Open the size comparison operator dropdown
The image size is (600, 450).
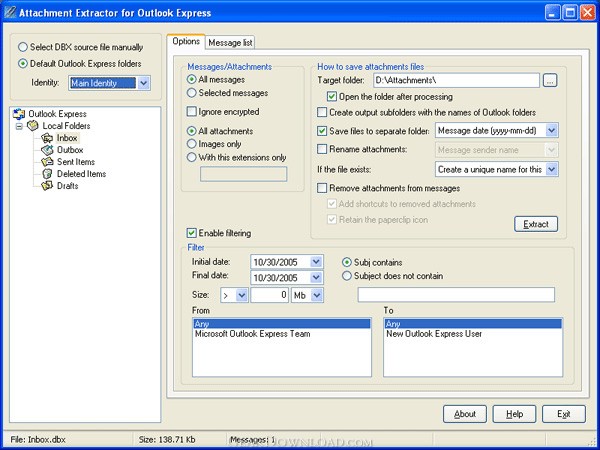pyautogui.click(x=241, y=295)
